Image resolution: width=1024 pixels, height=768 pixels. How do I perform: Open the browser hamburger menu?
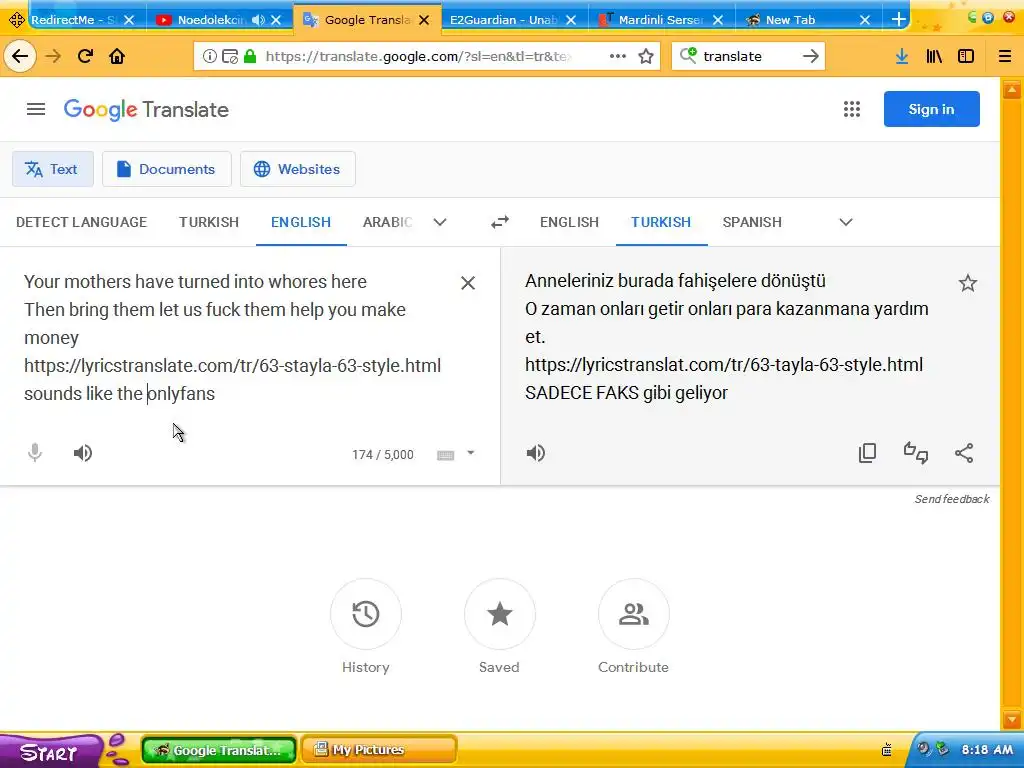click(x=1005, y=56)
